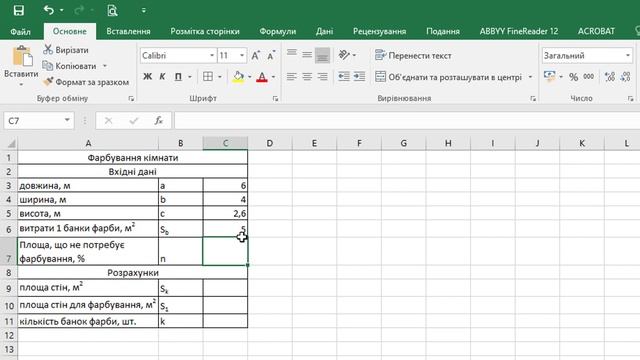640x360 pixels.
Task: Undo the last action
Action: click(x=49, y=10)
